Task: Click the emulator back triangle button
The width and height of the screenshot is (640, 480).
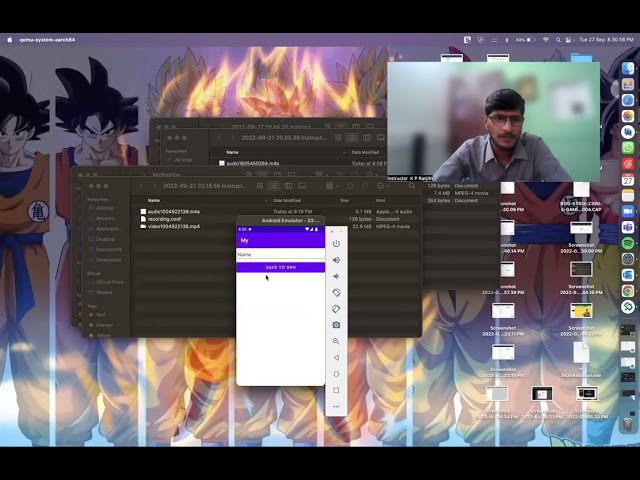Action: [x=336, y=358]
